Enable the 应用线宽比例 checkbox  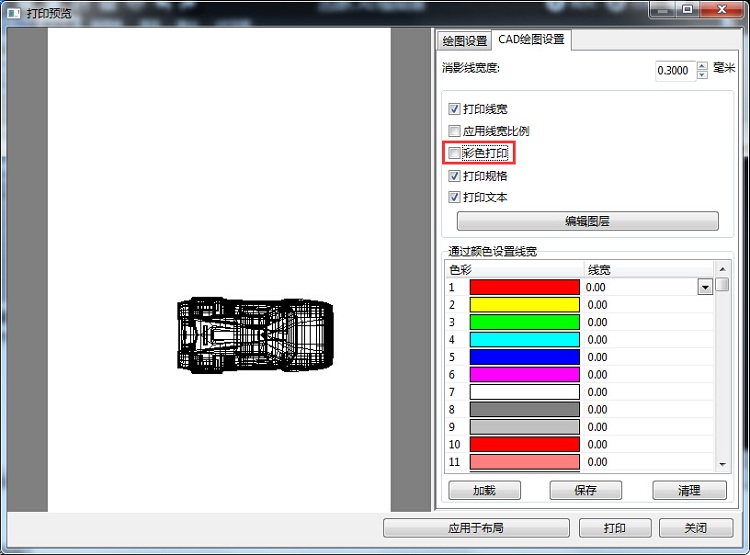pos(454,131)
